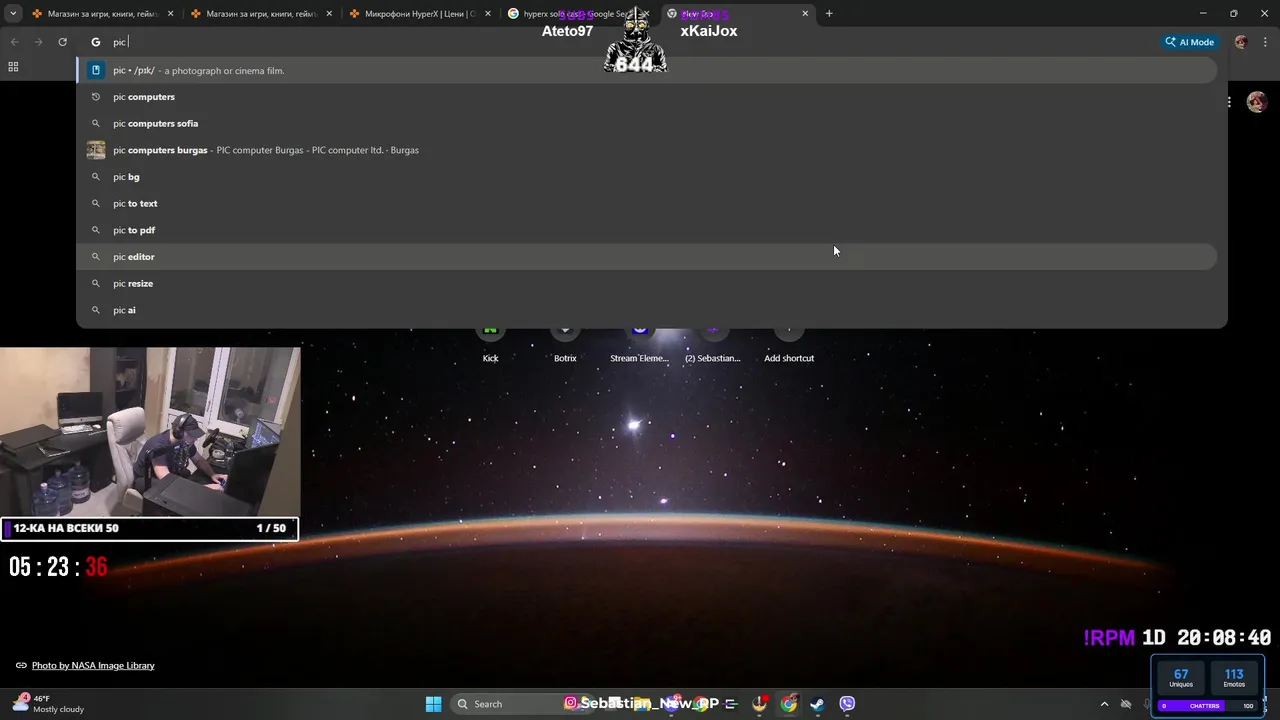The image size is (1280, 720).
Task: Select the 'pic' dictionary definition suggestion
Action: coord(647,70)
